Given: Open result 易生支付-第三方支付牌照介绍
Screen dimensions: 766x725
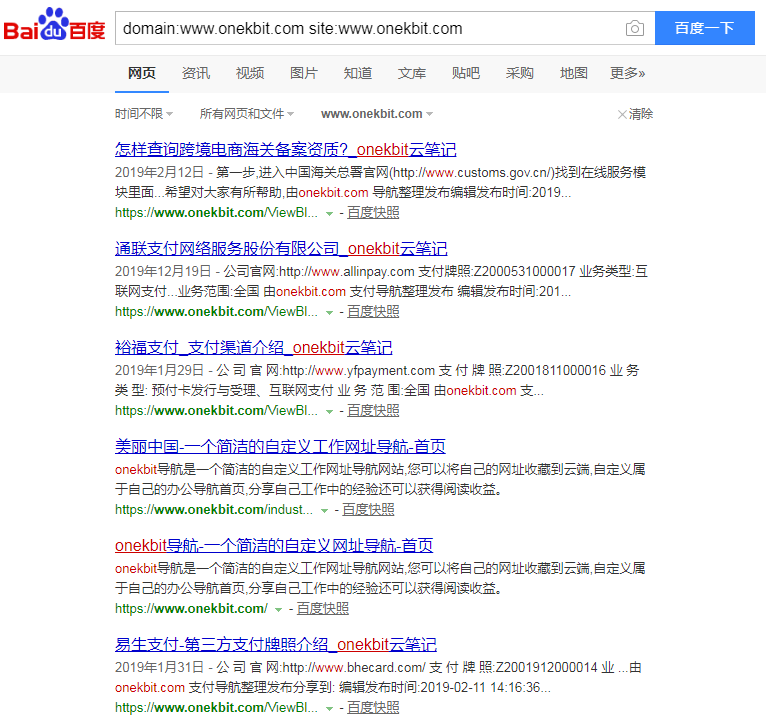Looking at the screenshot, I should click(x=276, y=644).
